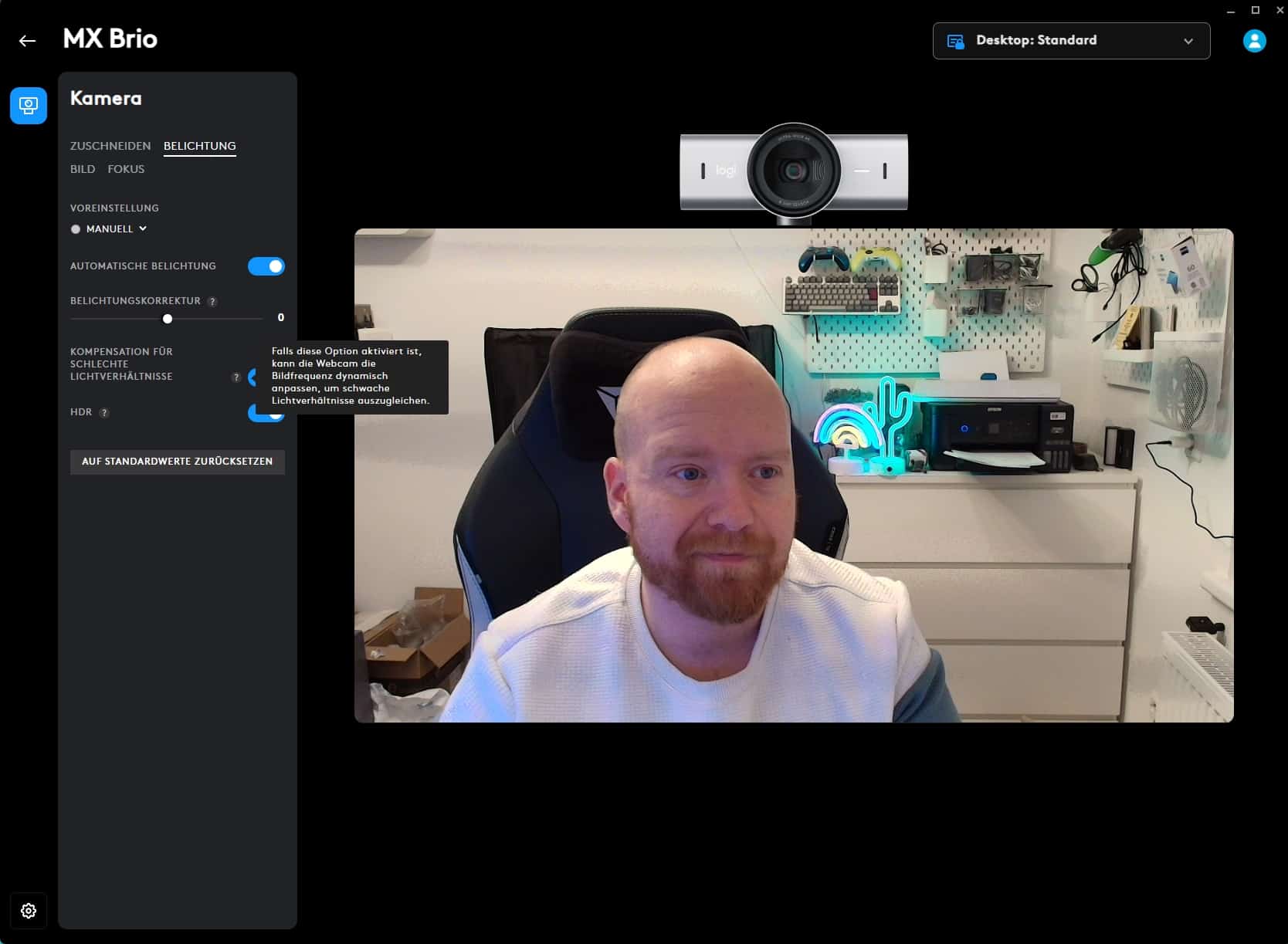Toggle low-light compensation switch
The height and width of the screenshot is (944, 1288).
click(x=253, y=377)
